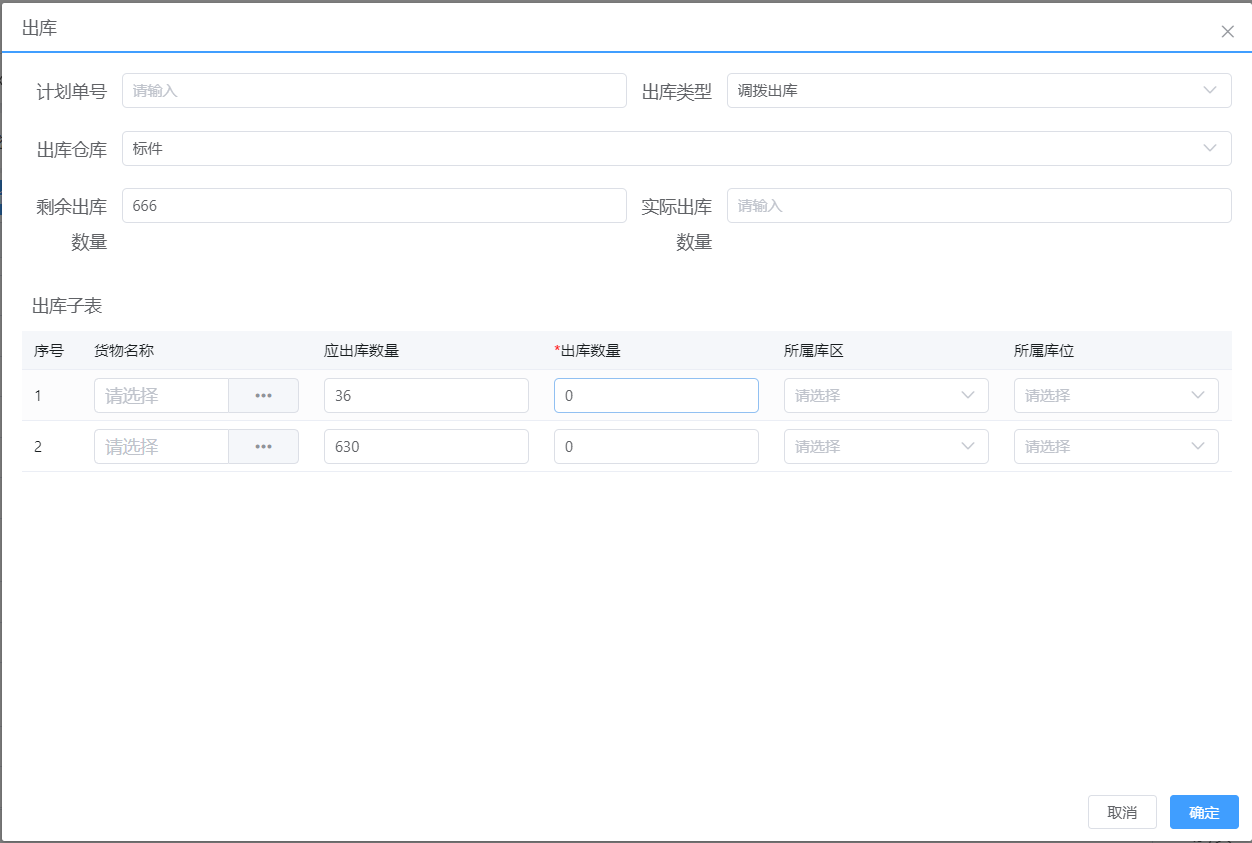This screenshot has height=843, width=1252.
Task: Click the 出库数量 column header
Action: pos(588,351)
